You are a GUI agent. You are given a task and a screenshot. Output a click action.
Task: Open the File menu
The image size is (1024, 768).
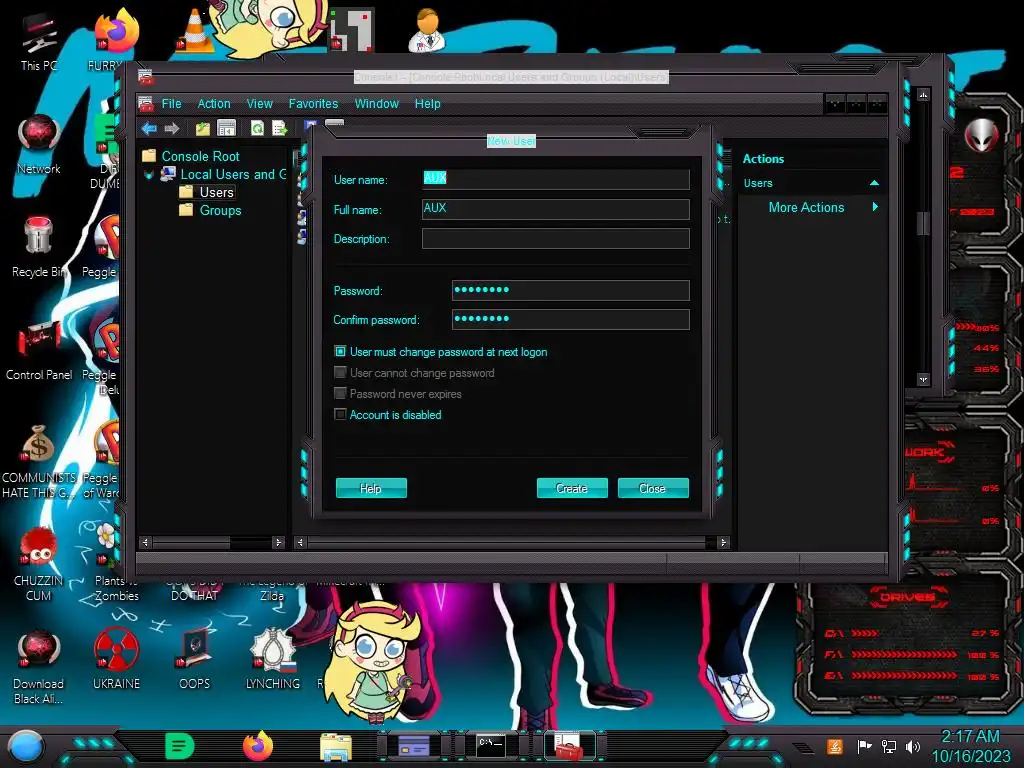[172, 104]
